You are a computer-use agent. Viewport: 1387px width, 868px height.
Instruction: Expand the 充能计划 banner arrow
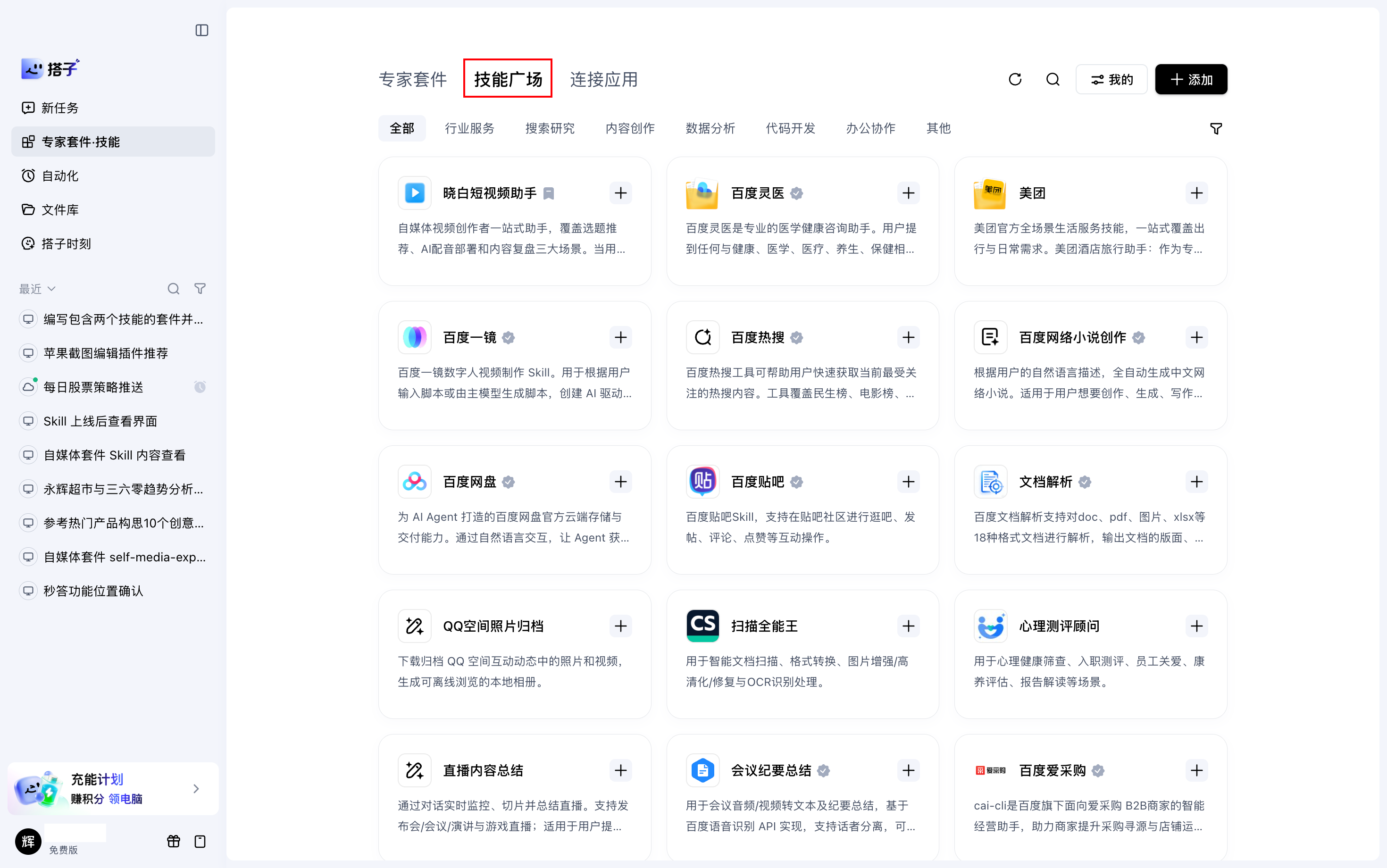[x=196, y=789]
